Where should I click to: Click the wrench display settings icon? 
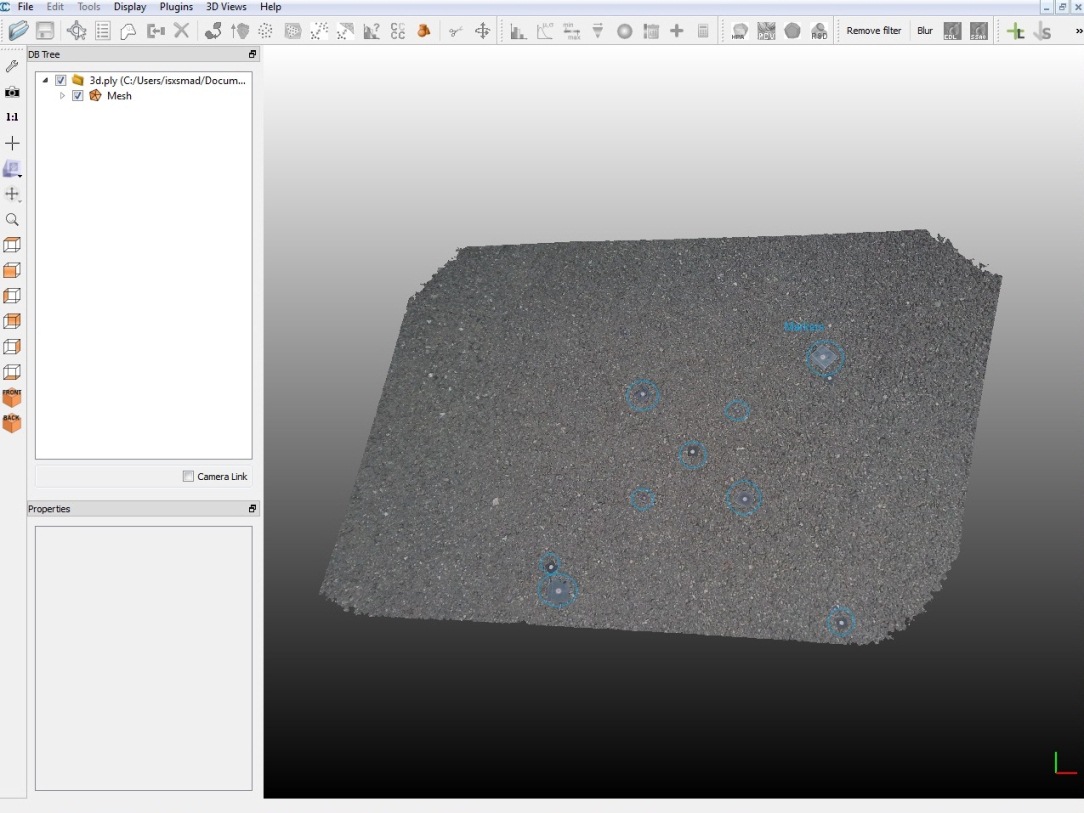(12, 66)
